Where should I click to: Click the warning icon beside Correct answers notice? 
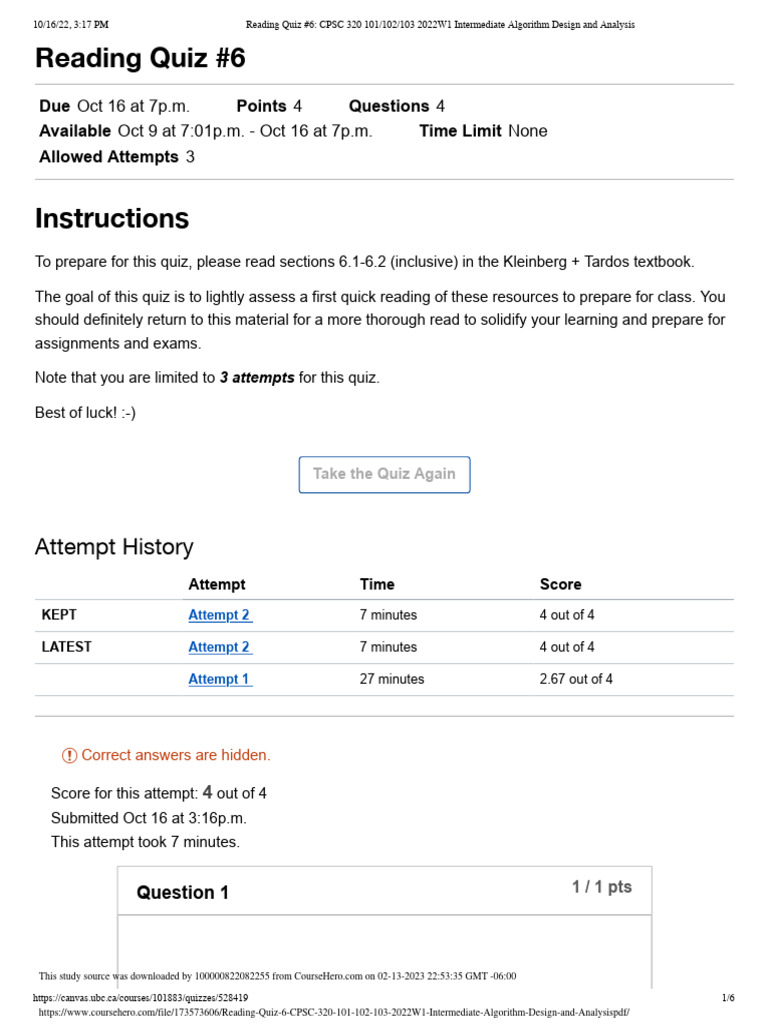pyautogui.click(x=69, y=756)
